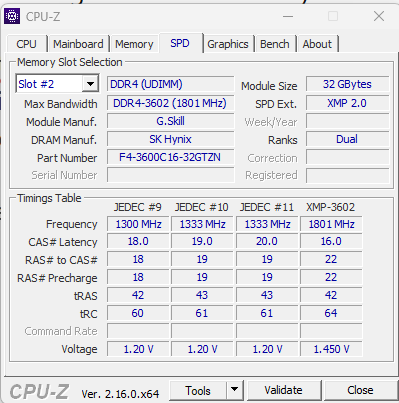Screen dimensions: 399x403
Task: Click the JEDEC #10 tRAS value 43
Action: tap(202, 295)
